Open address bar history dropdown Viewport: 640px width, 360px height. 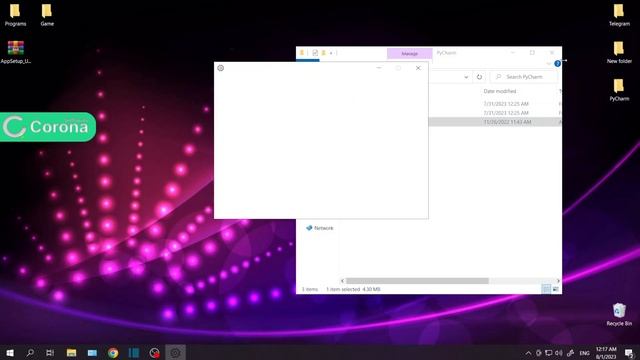coord(466,77)
